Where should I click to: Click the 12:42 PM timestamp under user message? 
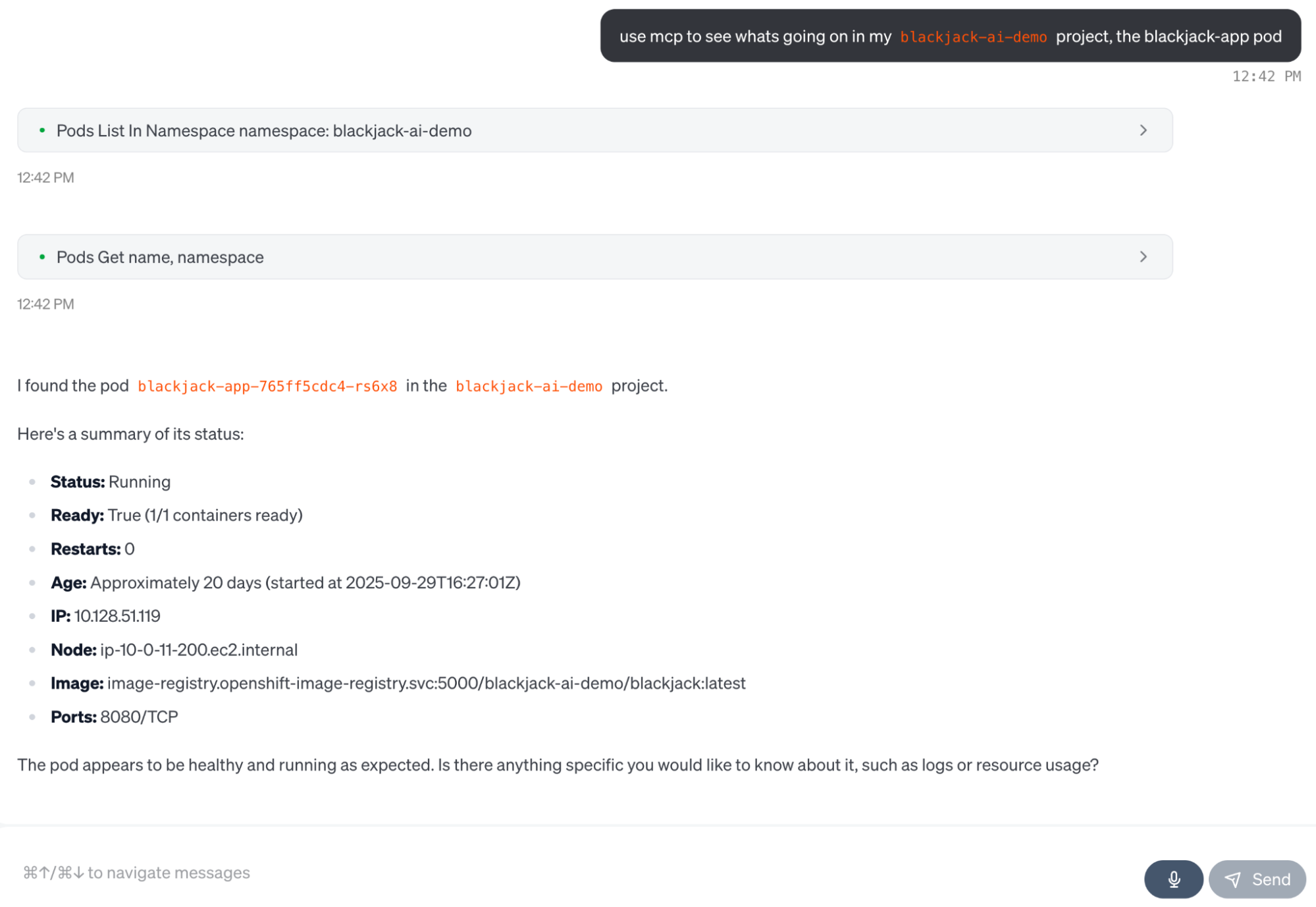click(1266, 76)
